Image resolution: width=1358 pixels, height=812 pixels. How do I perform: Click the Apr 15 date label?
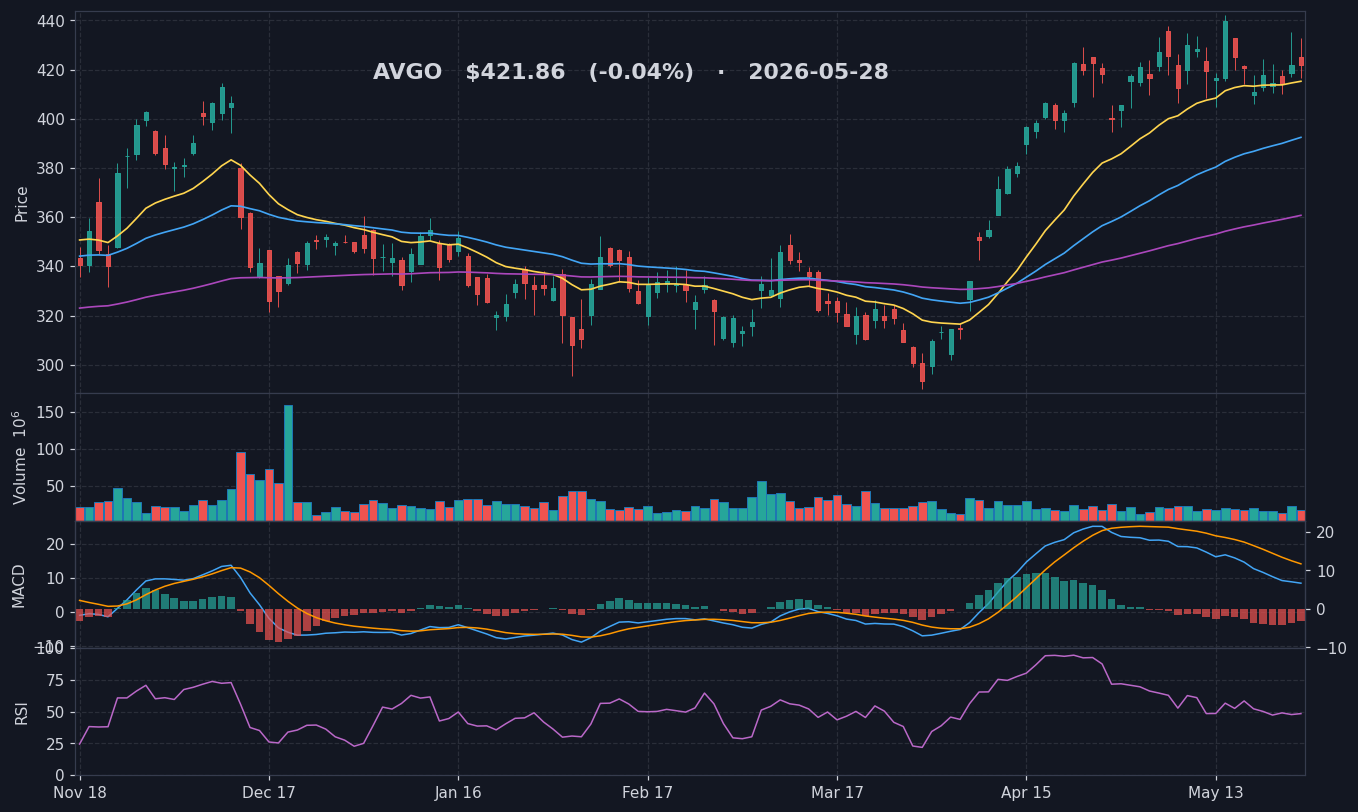click(1026, 793)
